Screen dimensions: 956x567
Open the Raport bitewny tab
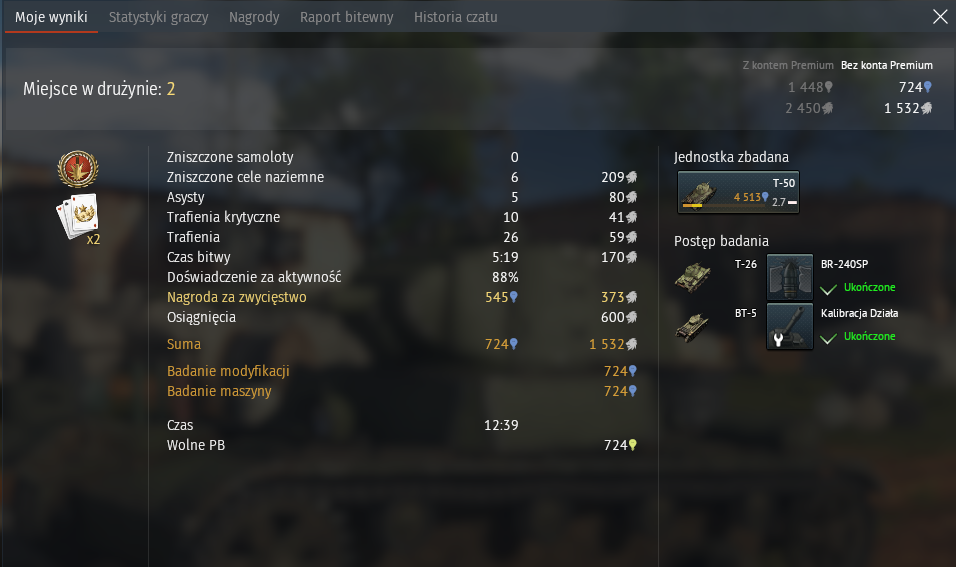click(x=346, y=17)
